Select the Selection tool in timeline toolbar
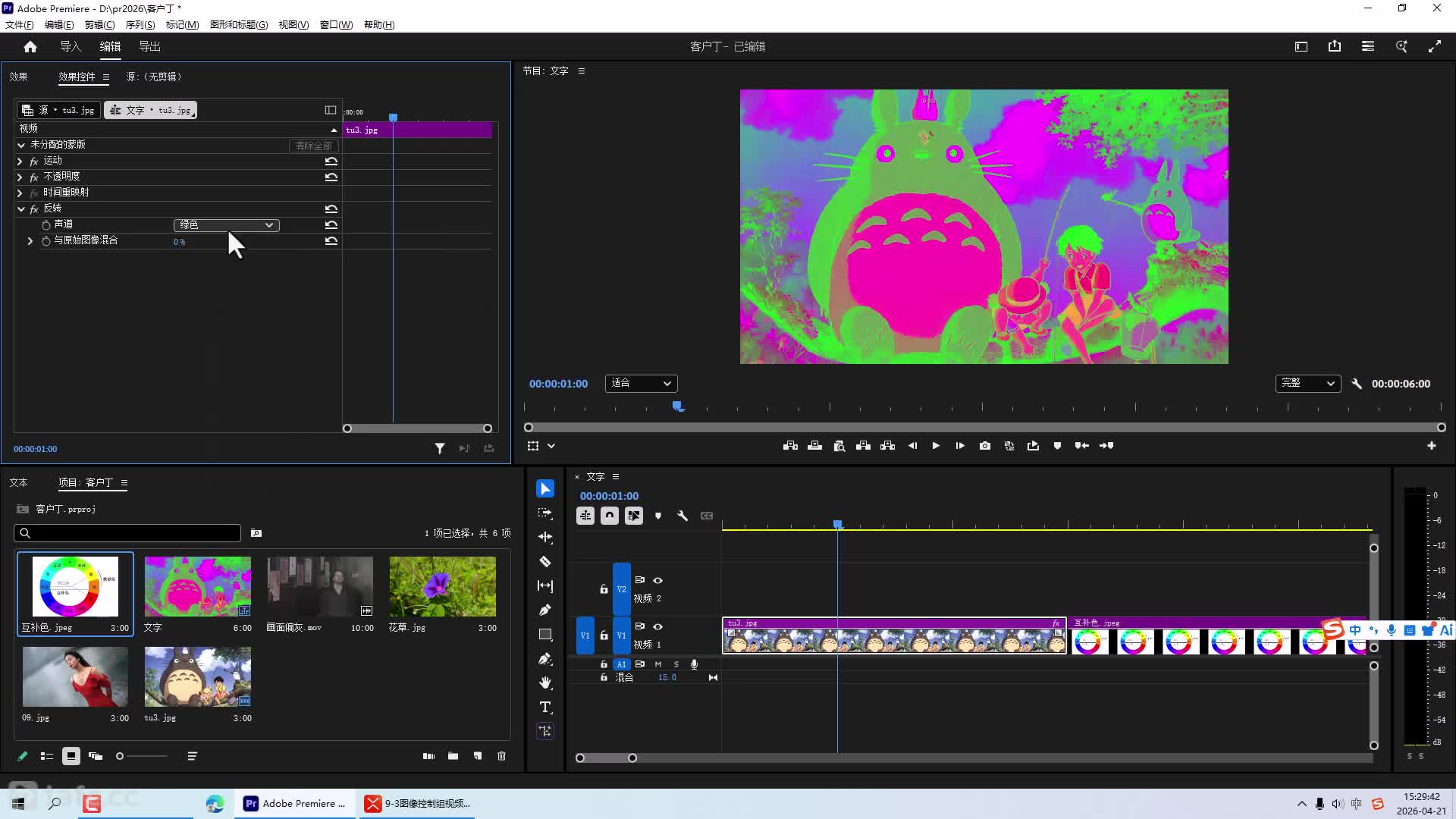This screenshot has height=819, width=1456. (x=545, y=488)
